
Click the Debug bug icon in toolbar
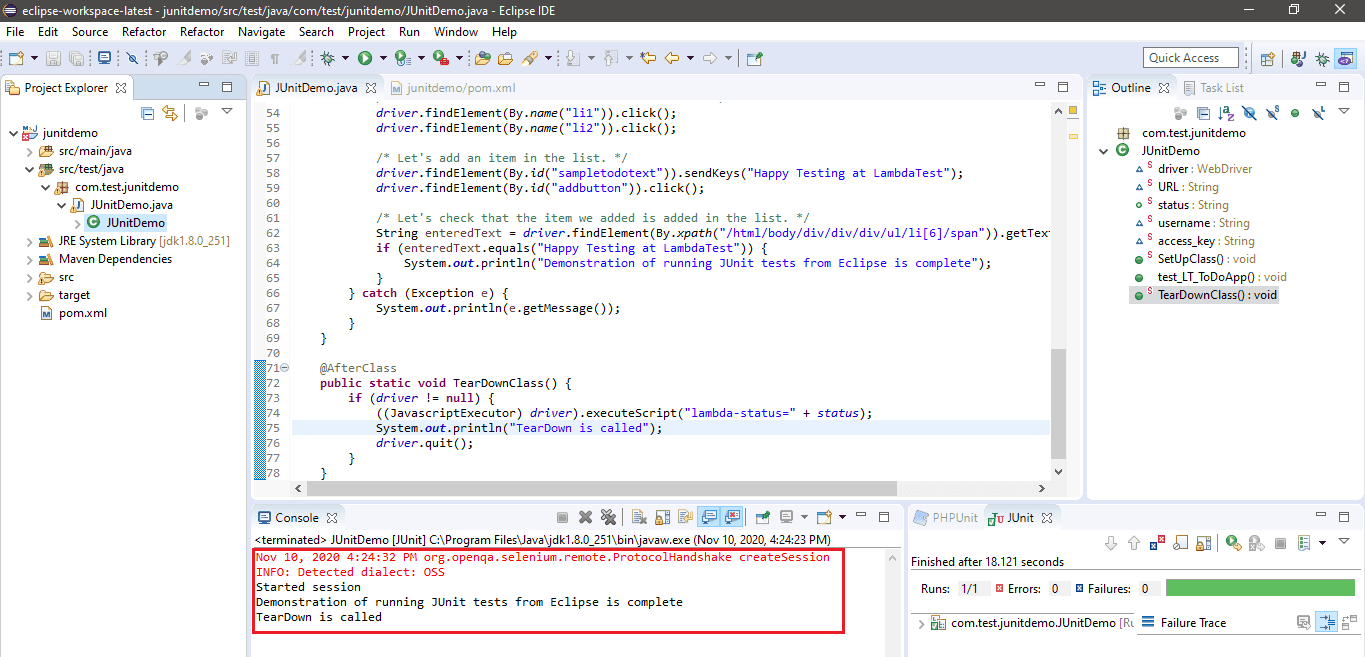(x=328, y=58)
